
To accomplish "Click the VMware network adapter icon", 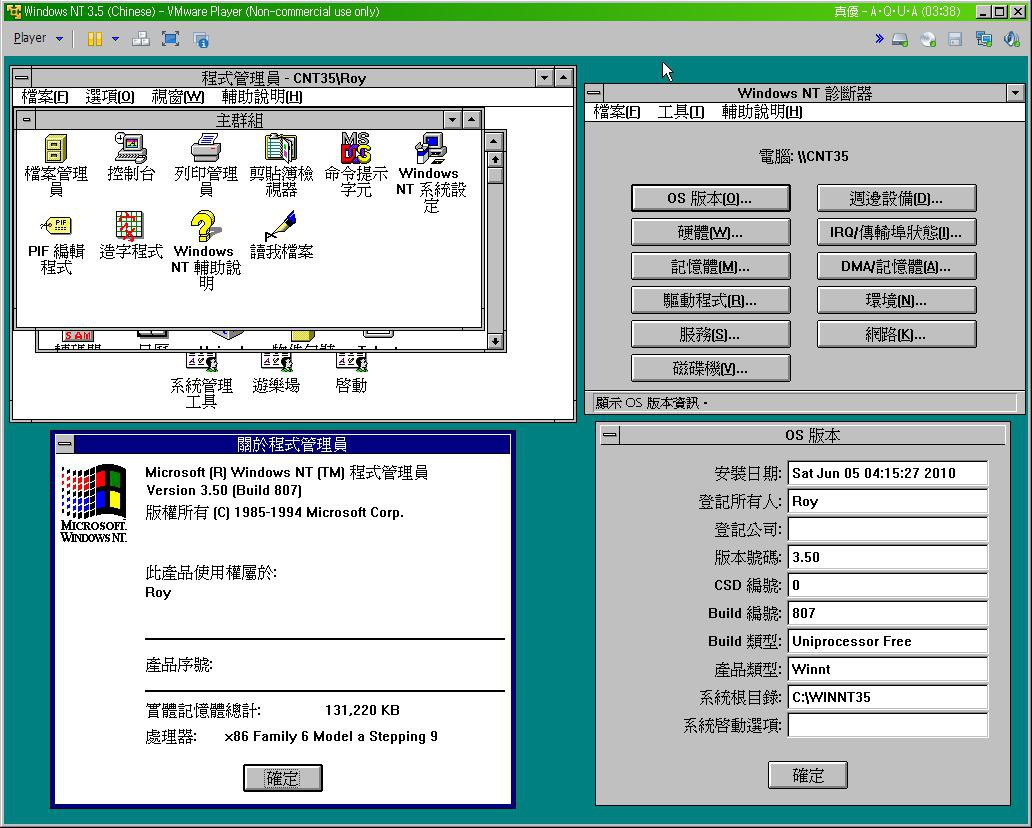I will (x=984, y=39).
